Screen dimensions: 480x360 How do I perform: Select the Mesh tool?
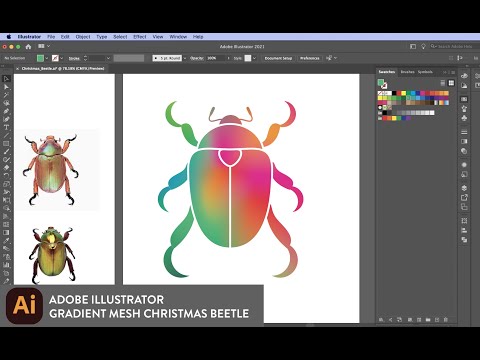6,224
